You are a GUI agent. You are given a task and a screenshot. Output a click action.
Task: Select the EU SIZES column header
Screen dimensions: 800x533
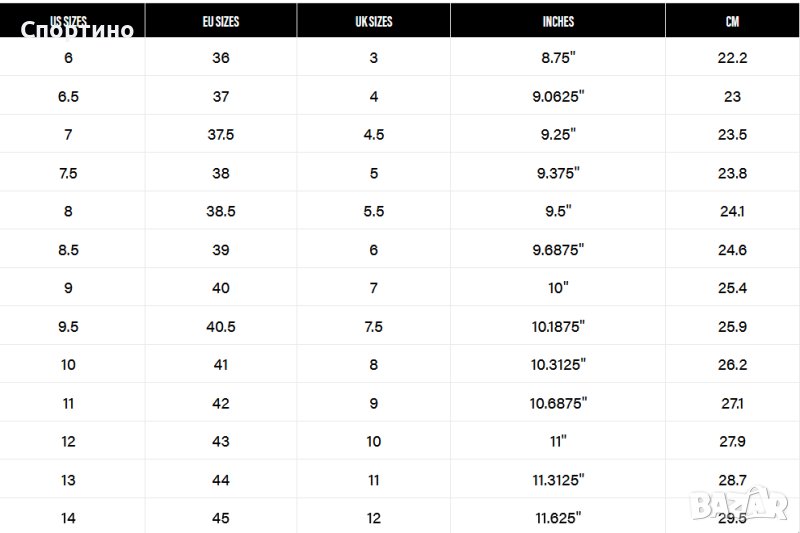click(x=220, y=22)
